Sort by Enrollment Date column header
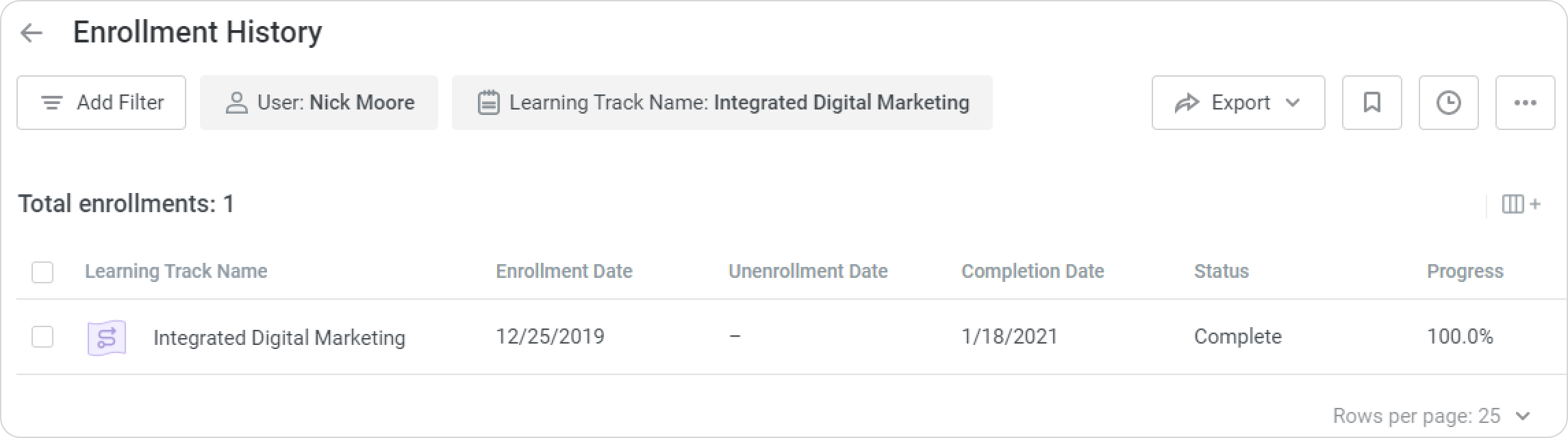 564,272
